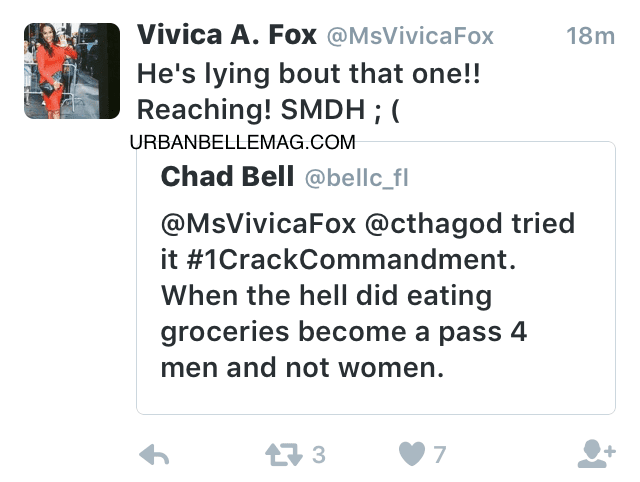Retweet this post using the retweet icon

[284, 454]
